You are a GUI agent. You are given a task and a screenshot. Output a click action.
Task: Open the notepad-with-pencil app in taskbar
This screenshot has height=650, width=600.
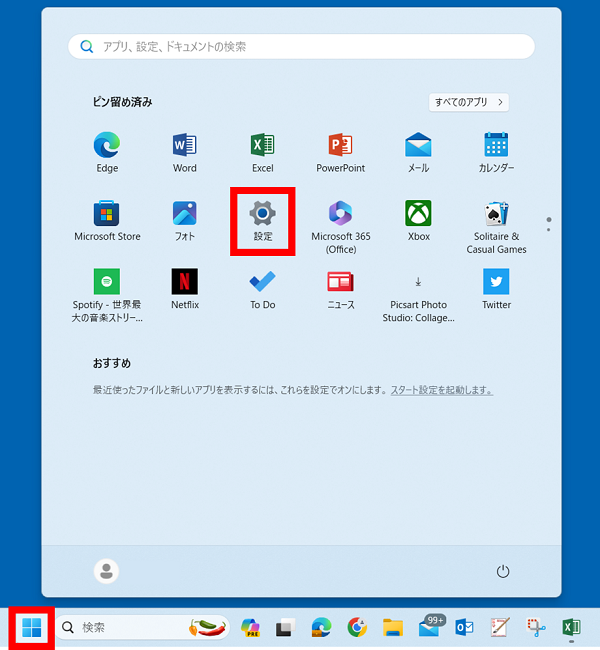[x=500, y=628]
